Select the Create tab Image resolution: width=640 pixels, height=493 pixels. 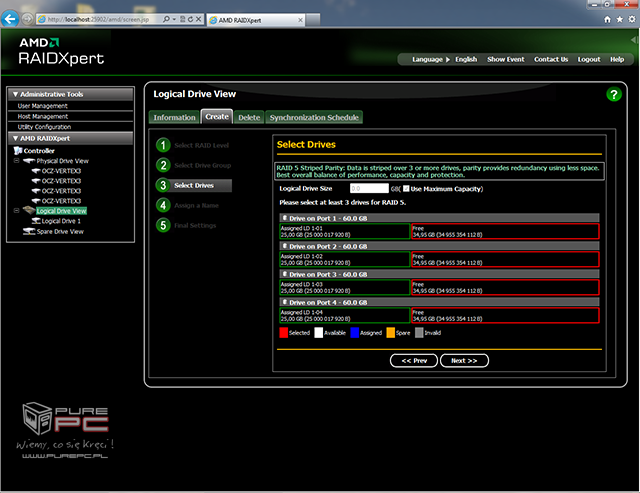[217, 116]
